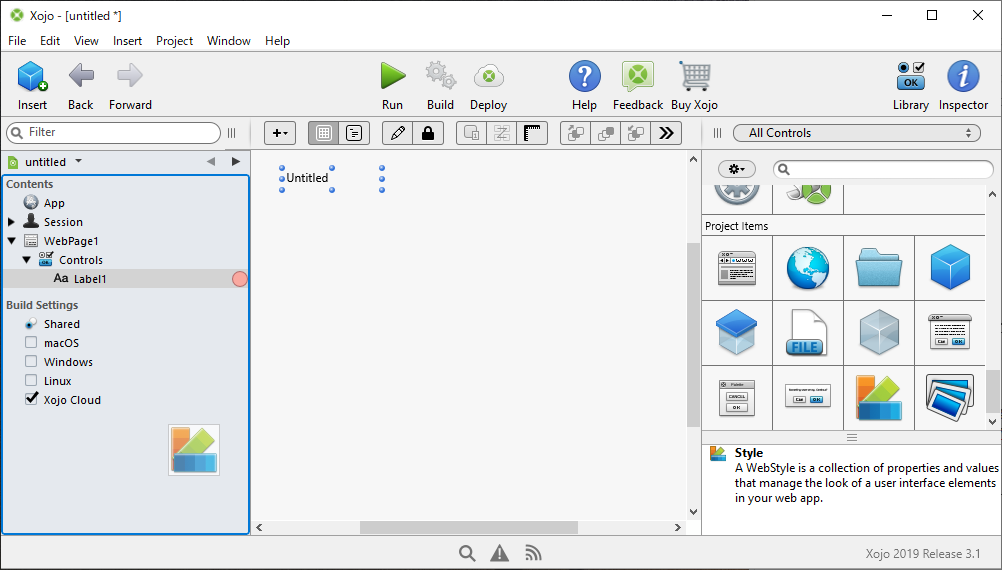Toggle the red breakpoint marker on Label1

pyautogui.click(x=240, y=279)
